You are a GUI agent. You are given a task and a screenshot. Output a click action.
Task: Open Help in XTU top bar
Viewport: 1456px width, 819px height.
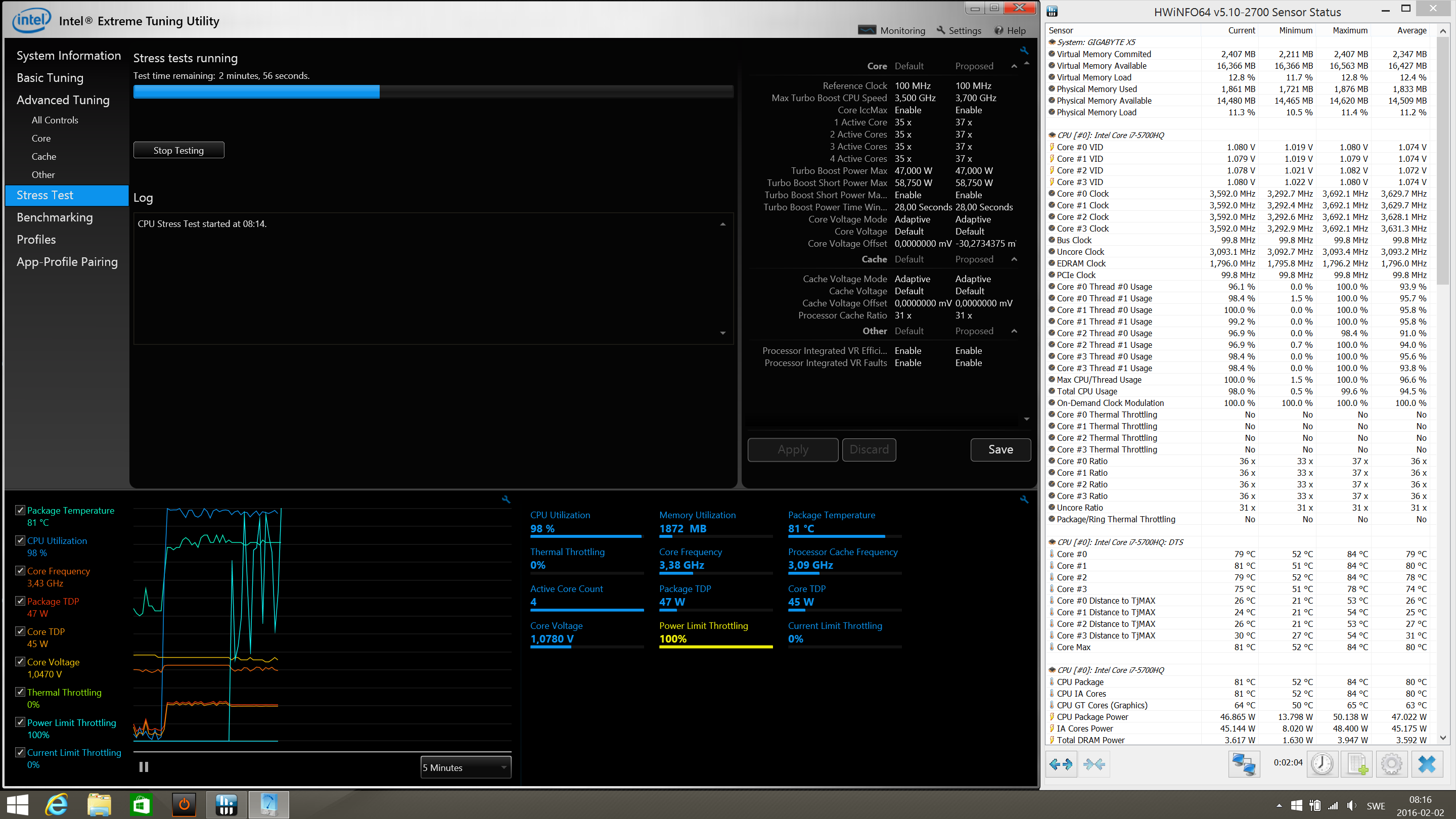pos(1010,30)
